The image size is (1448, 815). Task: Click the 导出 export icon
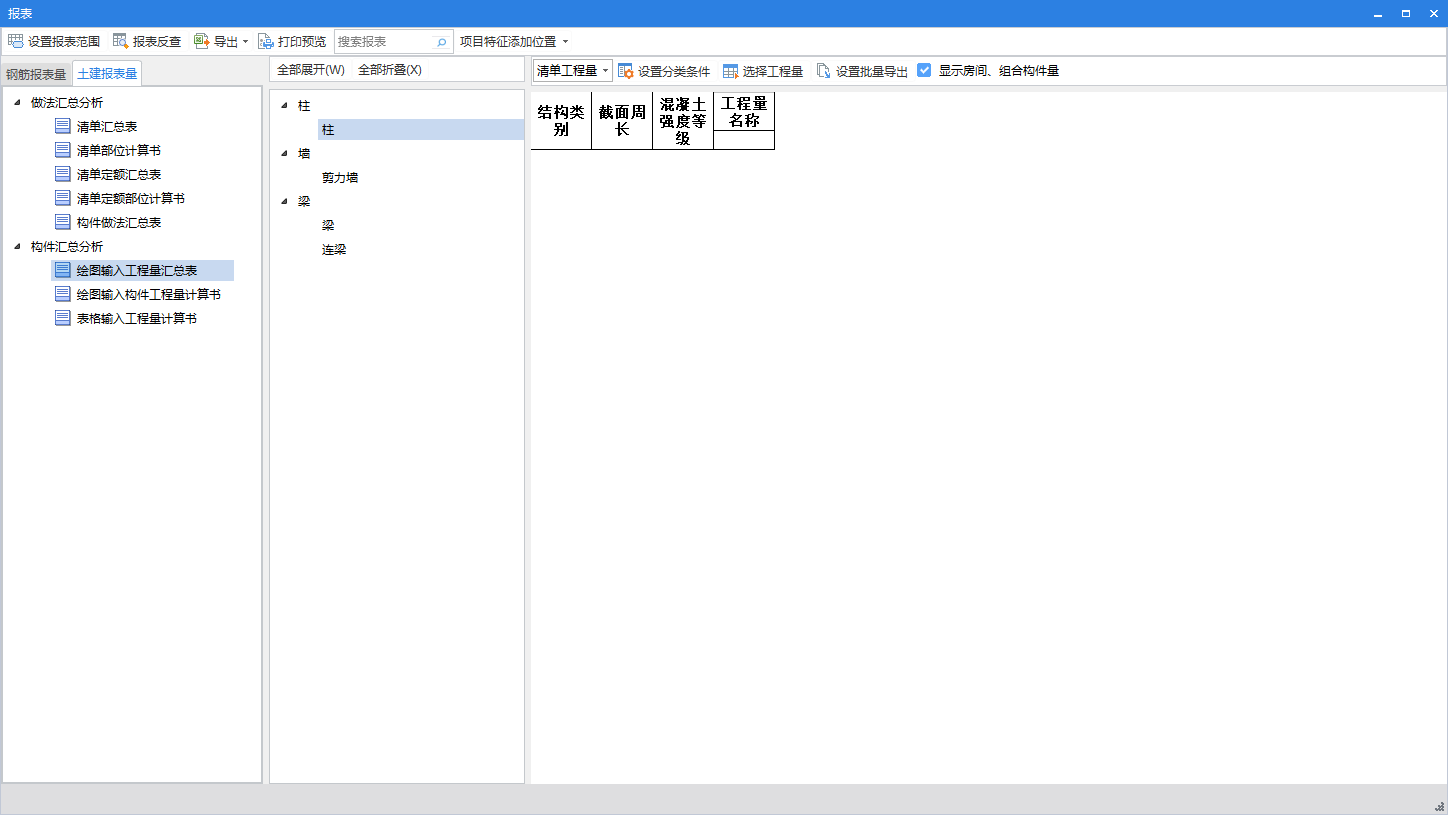click(201, 41)
